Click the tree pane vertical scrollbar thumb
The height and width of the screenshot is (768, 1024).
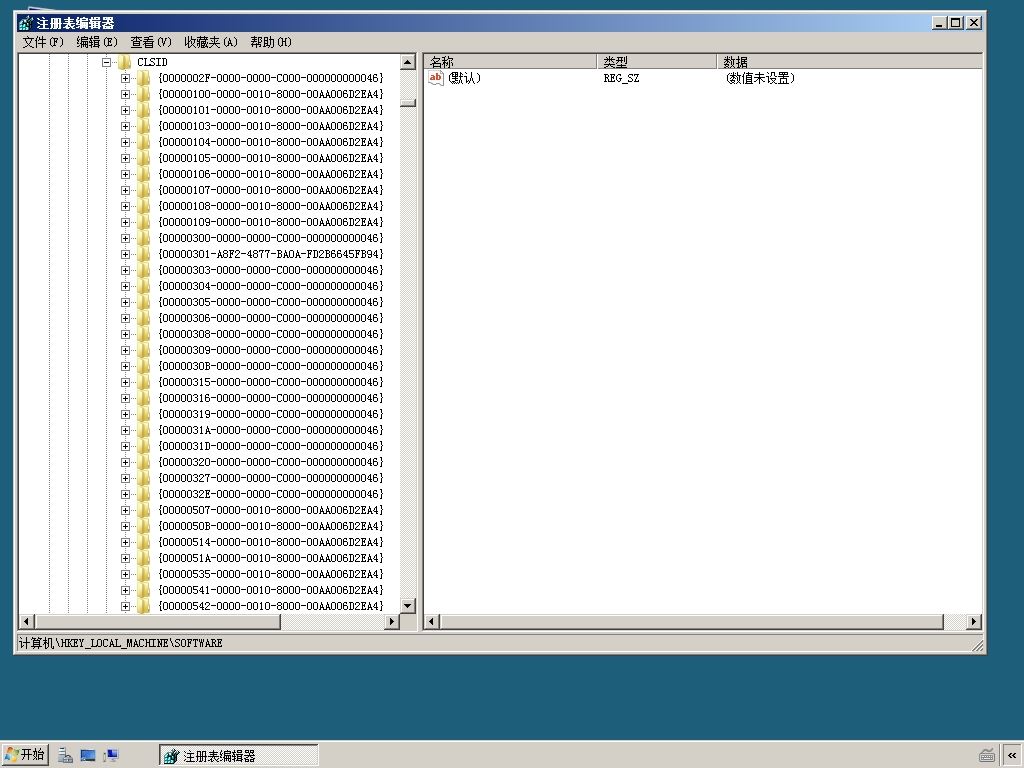[408, 103]
